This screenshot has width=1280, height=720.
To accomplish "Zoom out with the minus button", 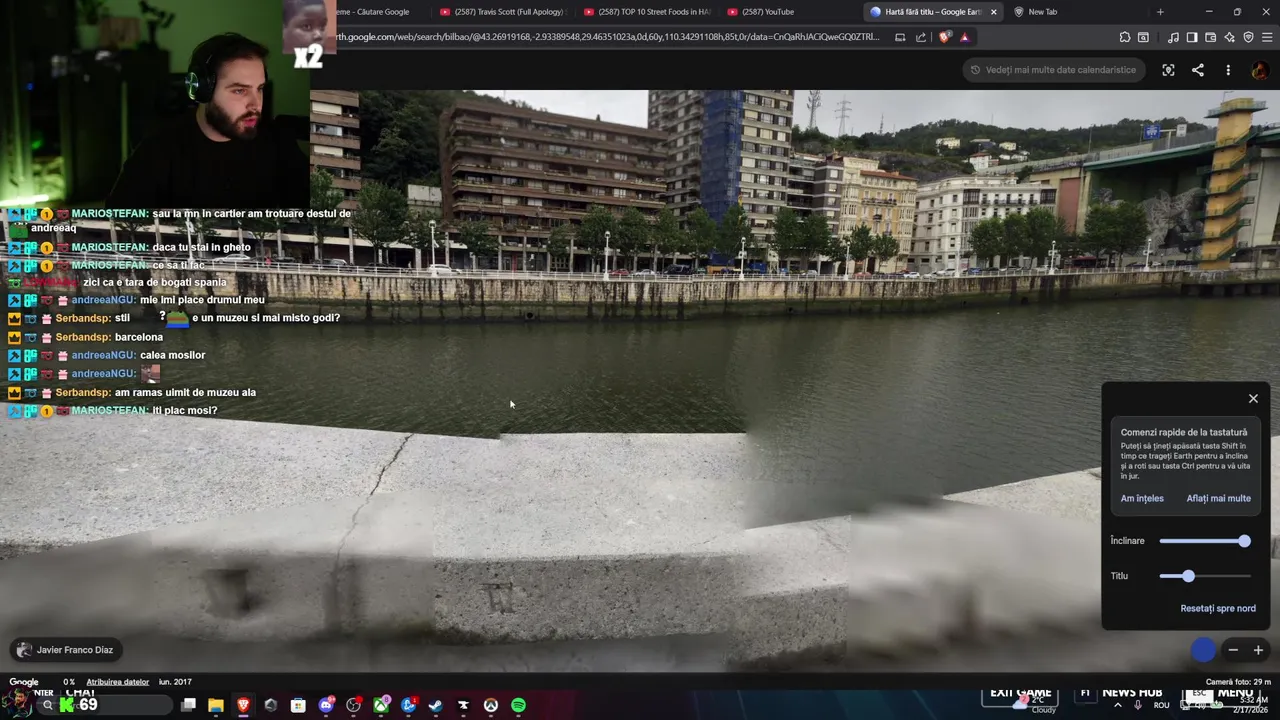I will (1233, 650).
